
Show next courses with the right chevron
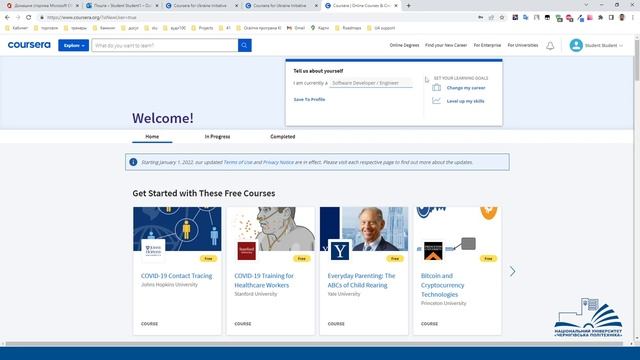point(512,271)
